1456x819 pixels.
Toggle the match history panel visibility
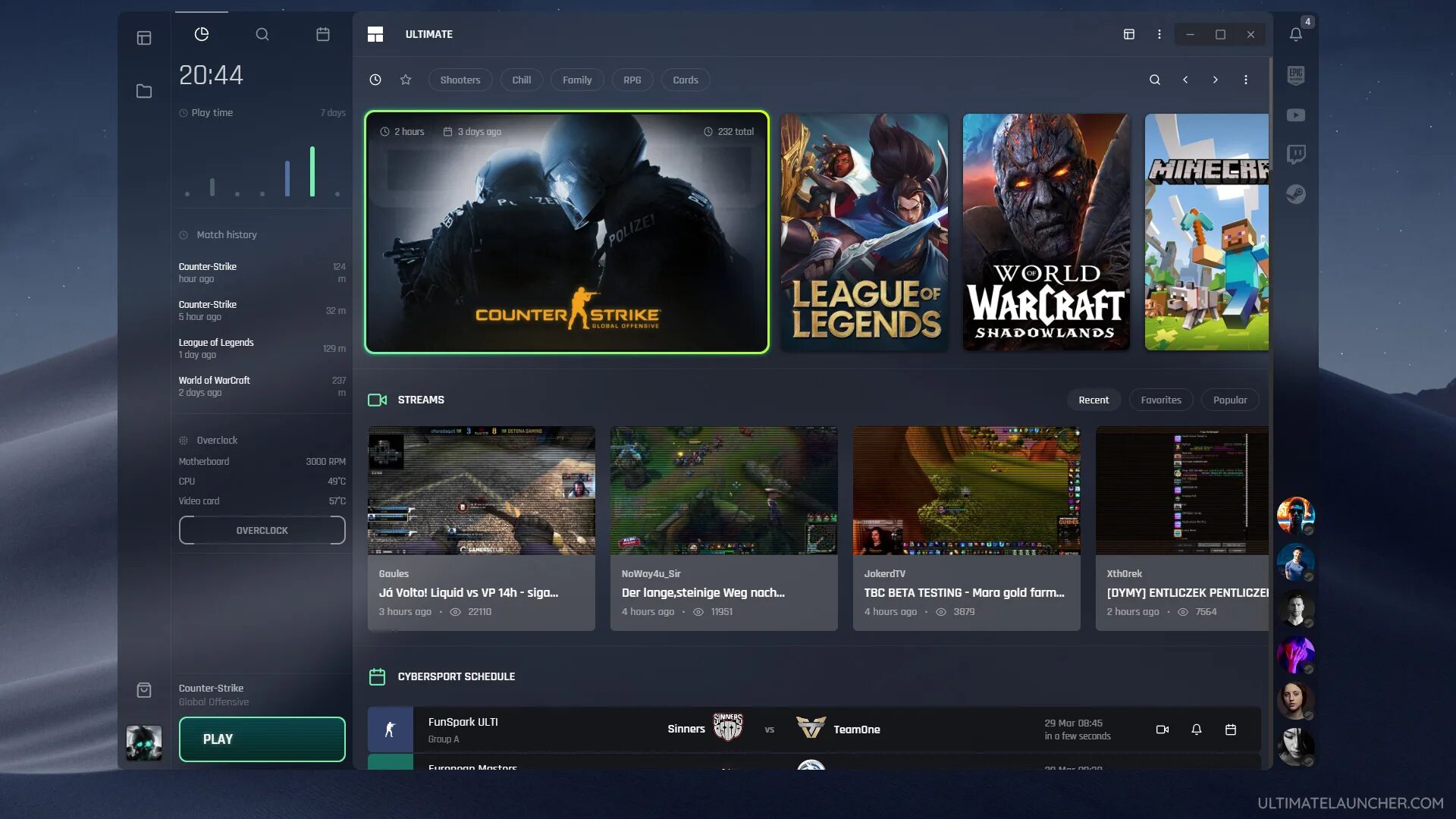tap(218, 234)
